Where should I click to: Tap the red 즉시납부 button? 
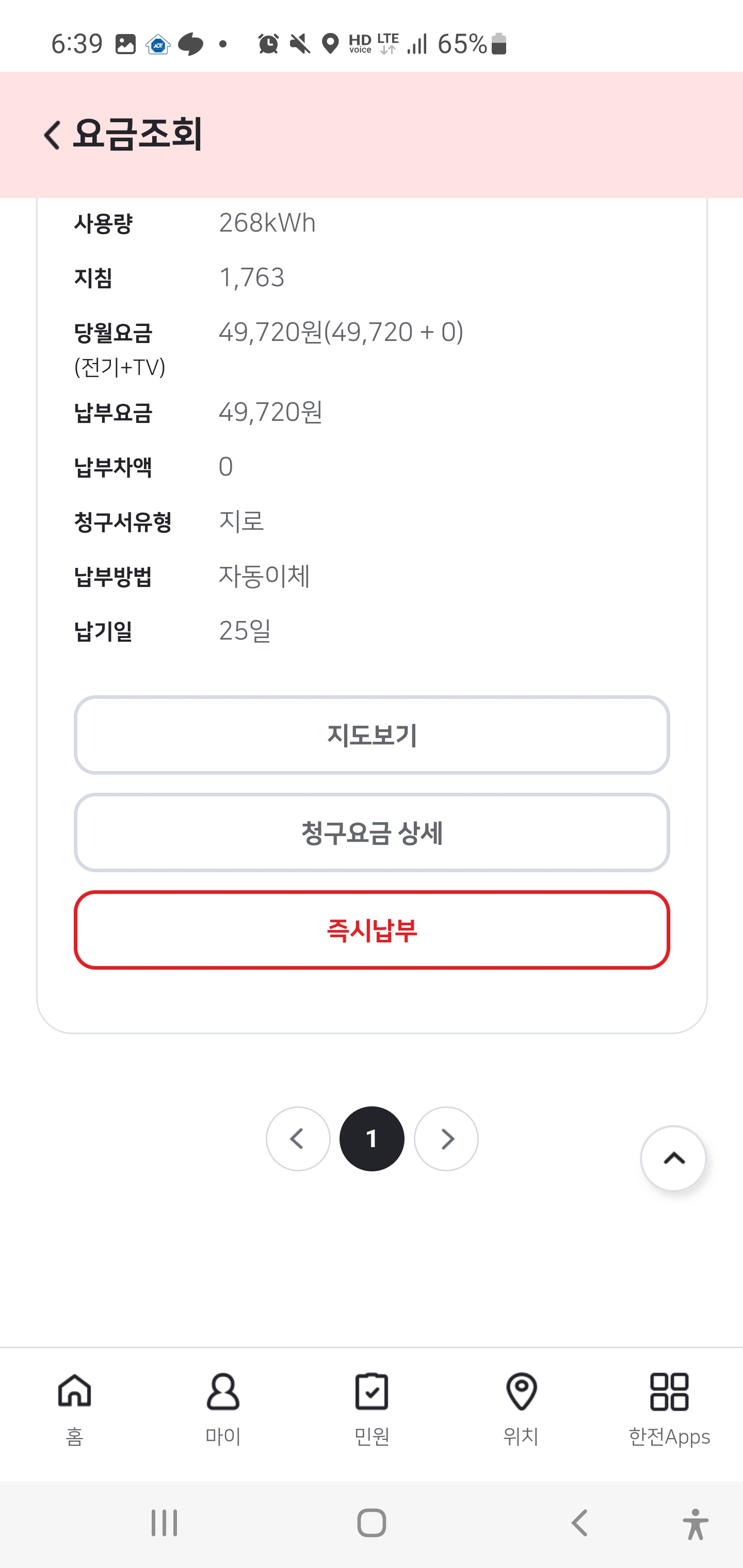(372, 929)
